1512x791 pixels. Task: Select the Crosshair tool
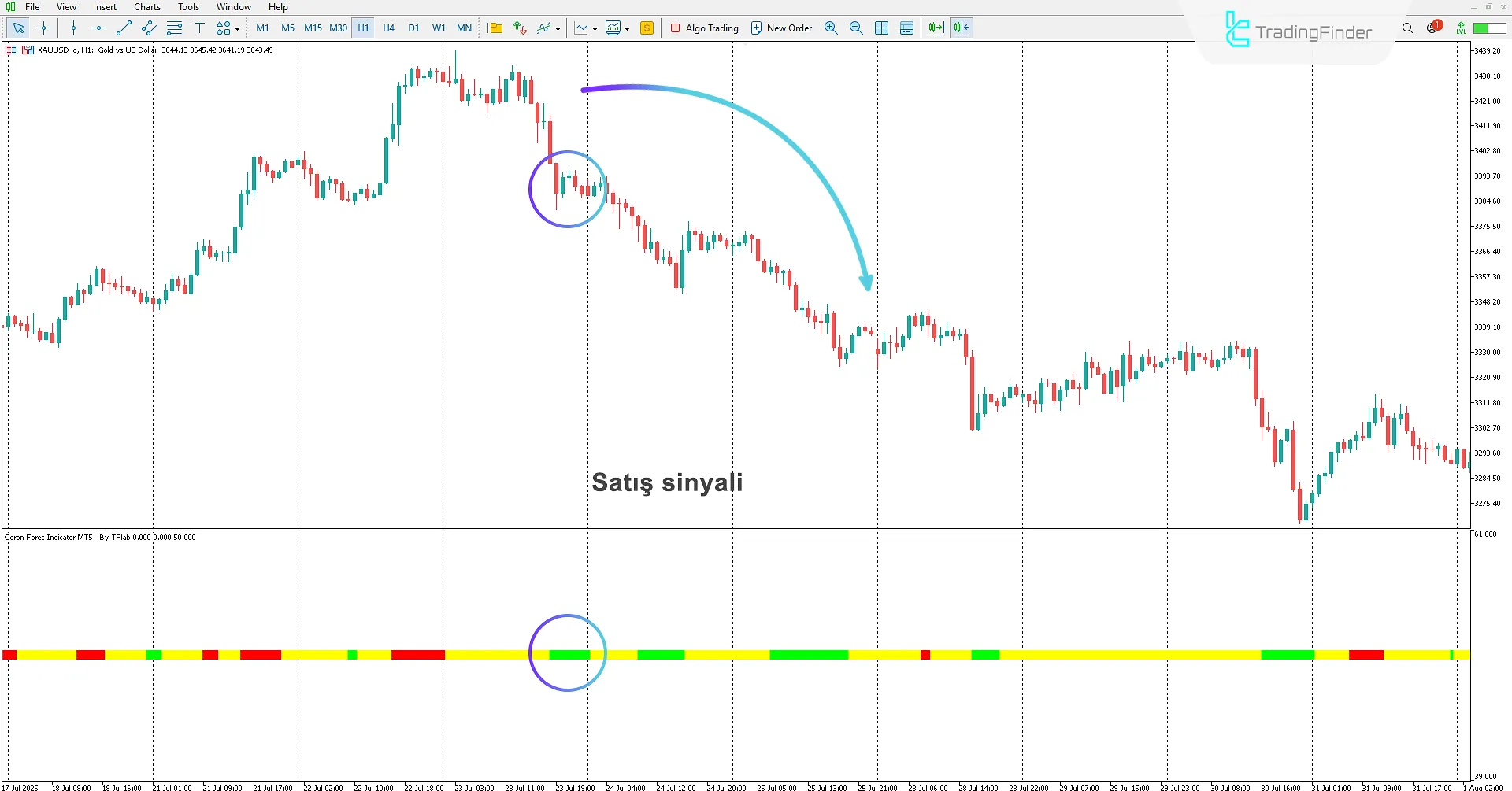(43, 28)
